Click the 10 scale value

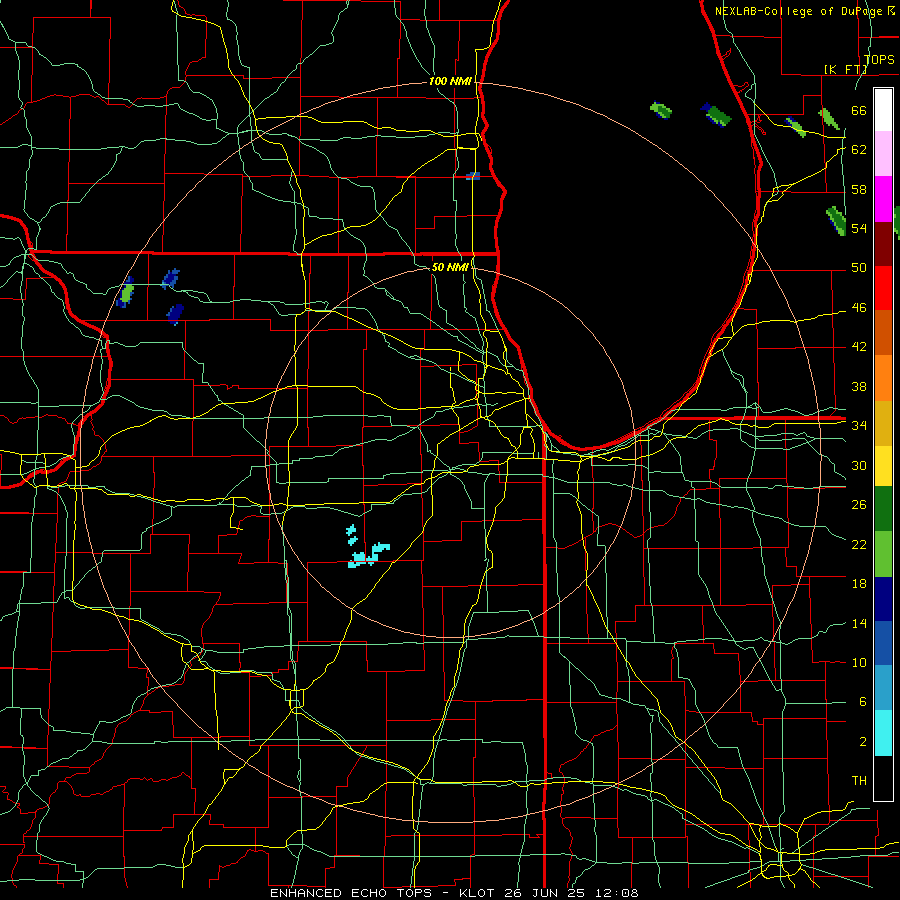tap(859, 662)
